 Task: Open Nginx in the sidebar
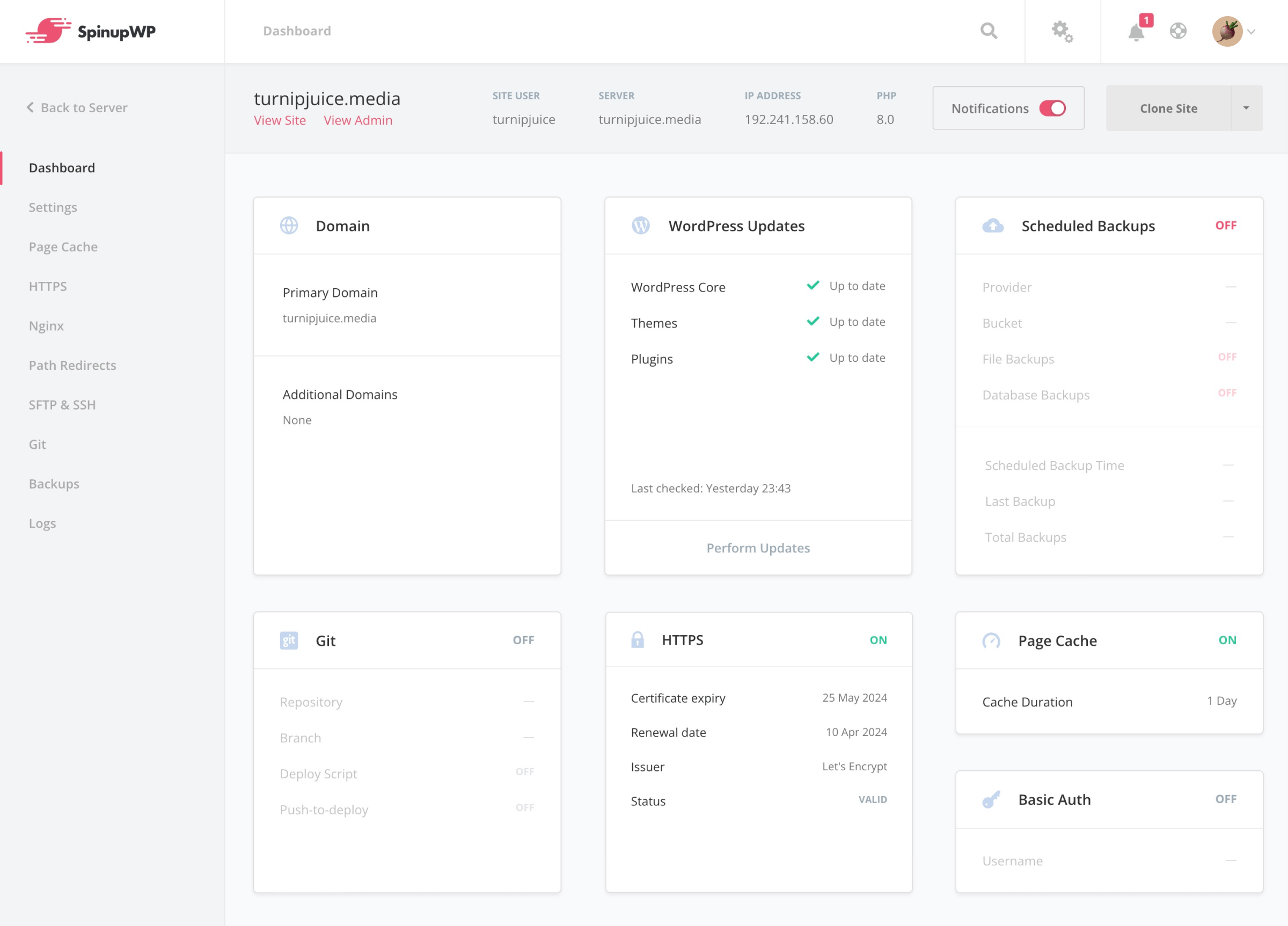coord(46,325)
